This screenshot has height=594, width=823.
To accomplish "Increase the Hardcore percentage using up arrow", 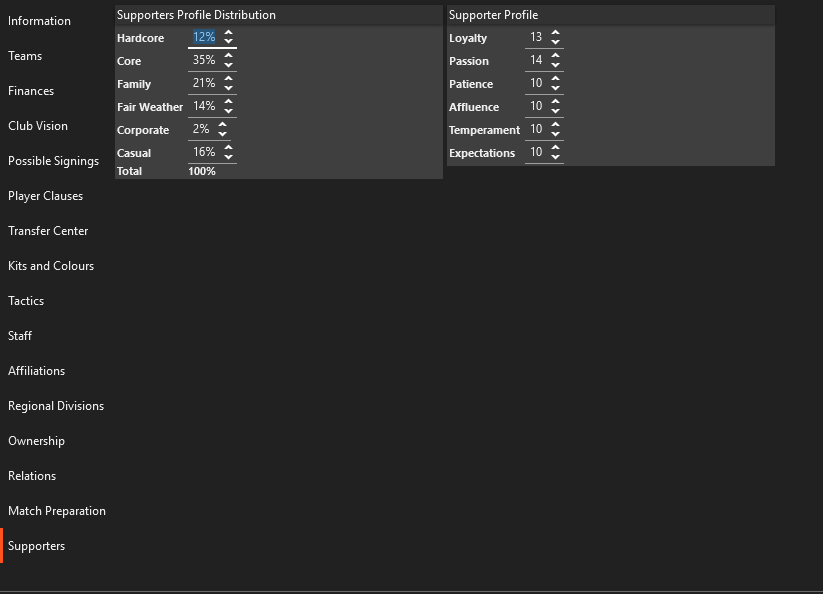I will [x=228, y=32].
